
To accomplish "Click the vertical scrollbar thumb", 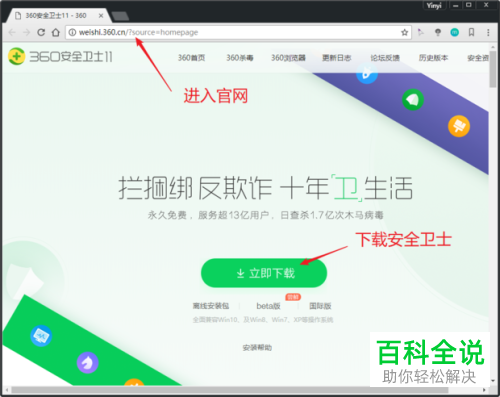I will [493, 68].
